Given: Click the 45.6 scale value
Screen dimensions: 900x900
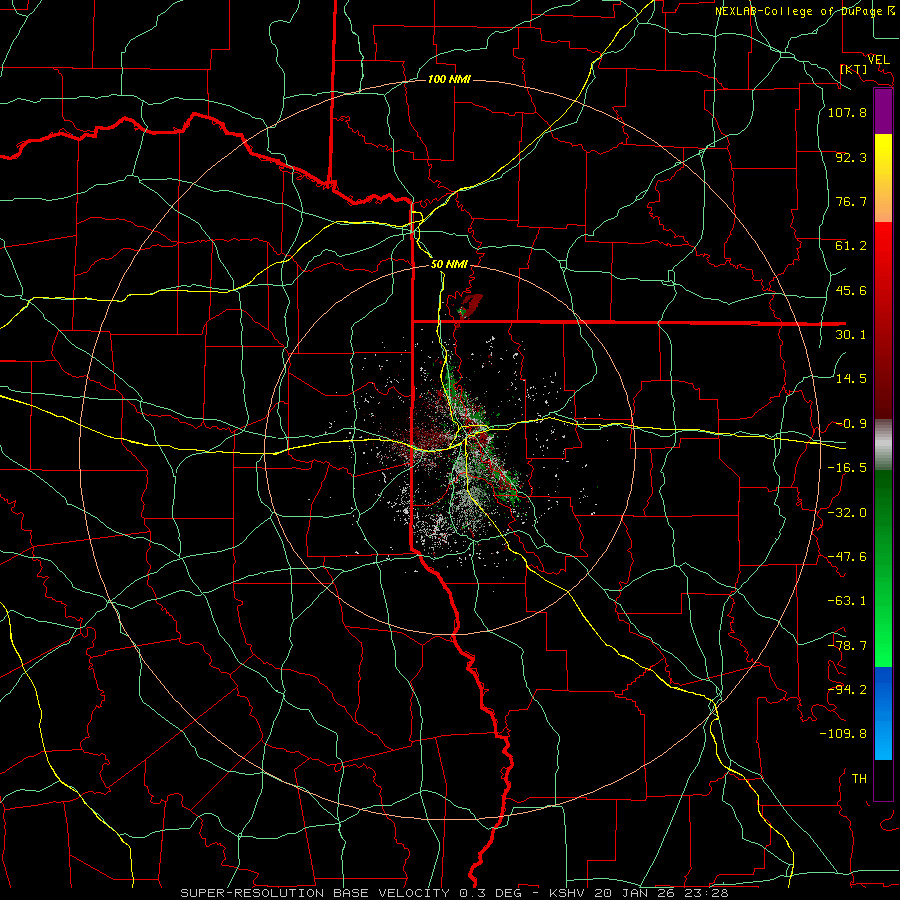Looking at the screenshot, I should 851,290.
